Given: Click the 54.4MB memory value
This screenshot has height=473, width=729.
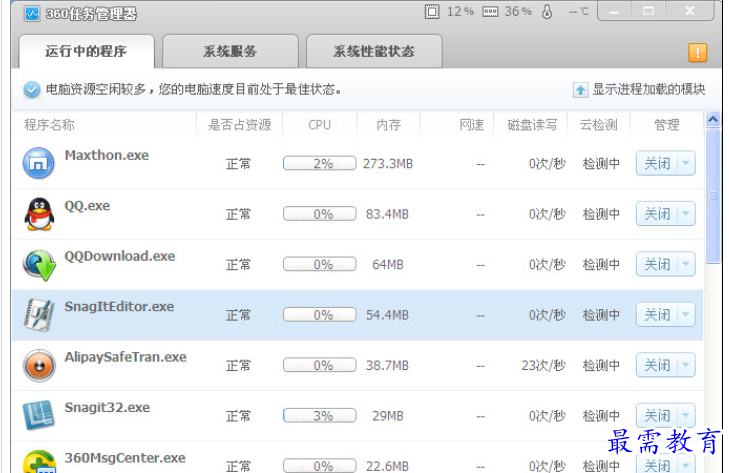Looking at the screenshot, I should point(387,315).
